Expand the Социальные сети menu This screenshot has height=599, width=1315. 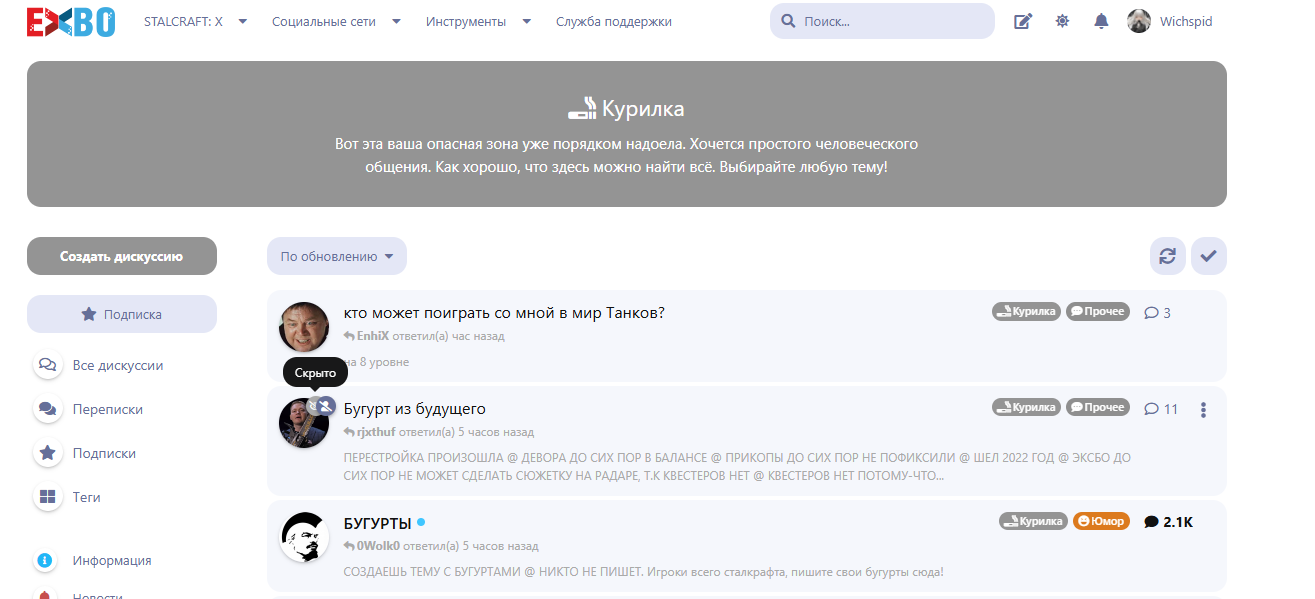[x=336, y=21]
